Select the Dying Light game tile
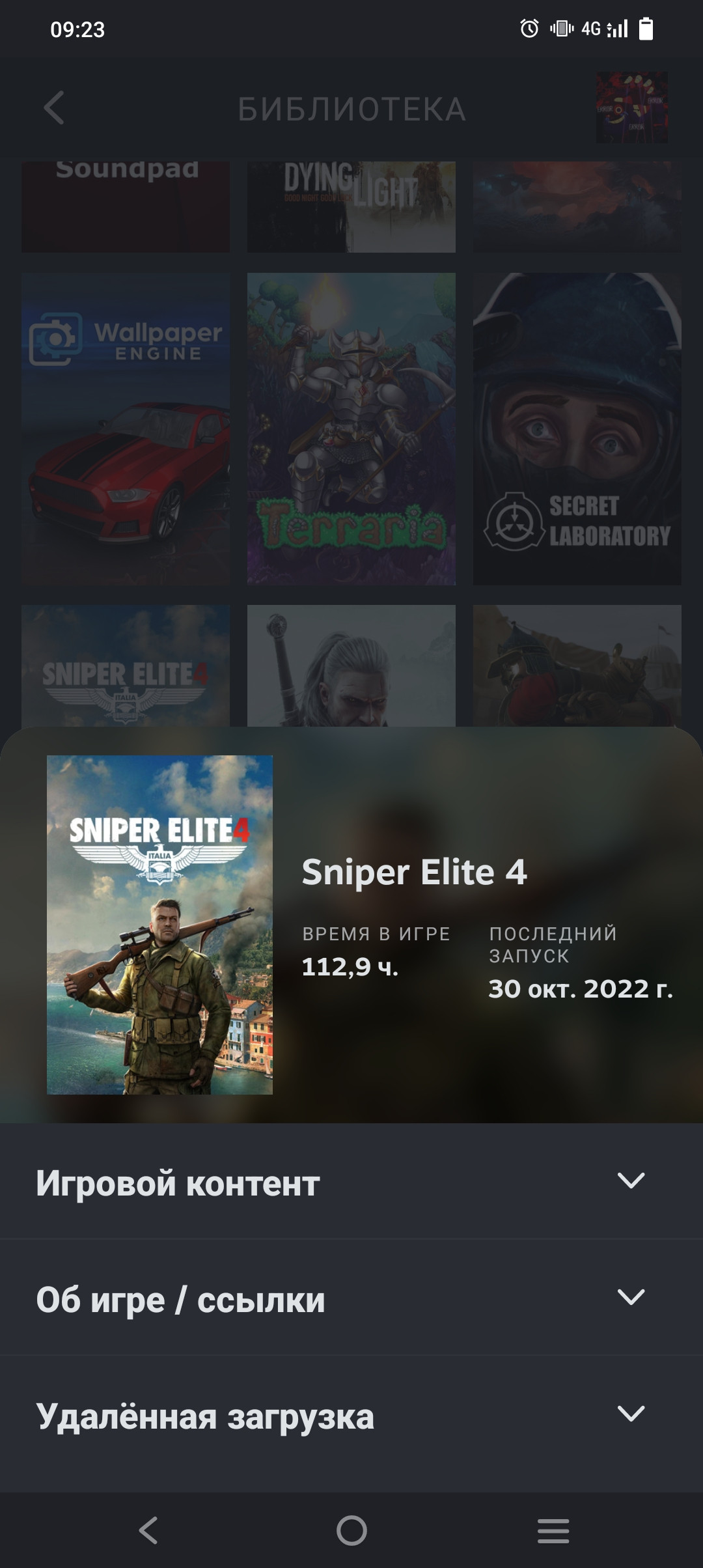703x1568 pixels. 351,206
